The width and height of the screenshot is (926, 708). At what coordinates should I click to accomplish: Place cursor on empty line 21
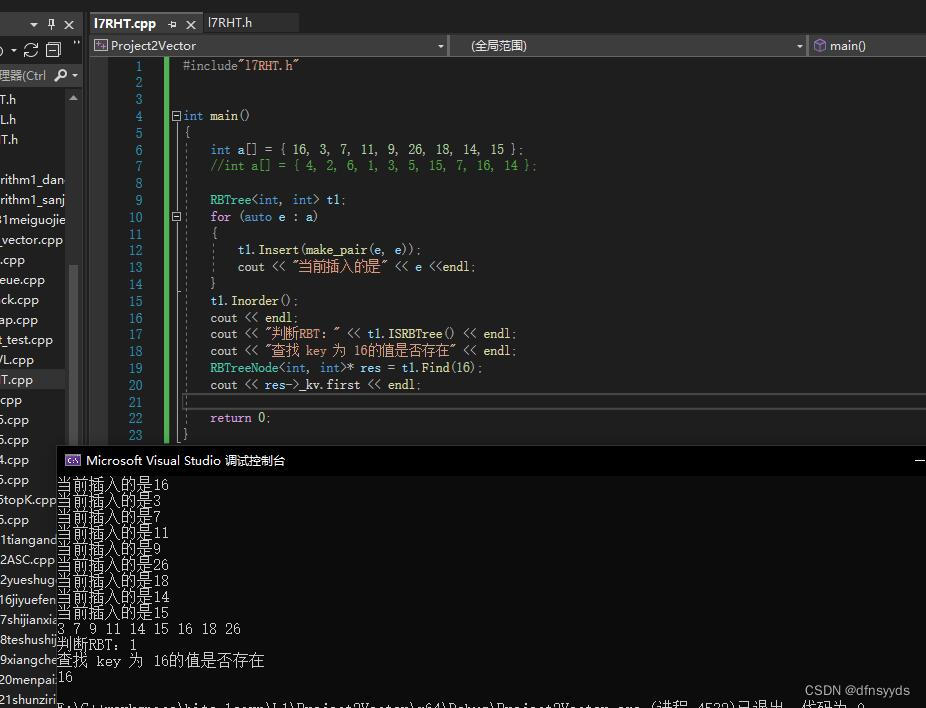point(554,402)
